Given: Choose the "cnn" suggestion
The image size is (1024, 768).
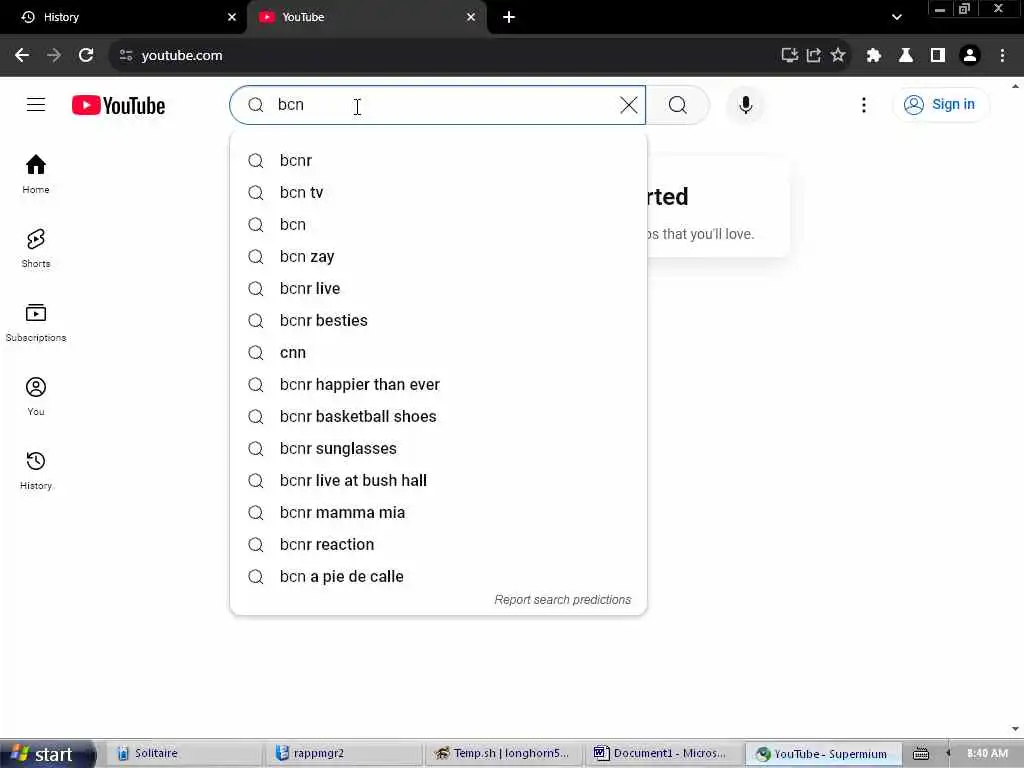Looking at the screenshot, I should pos(438,352).
